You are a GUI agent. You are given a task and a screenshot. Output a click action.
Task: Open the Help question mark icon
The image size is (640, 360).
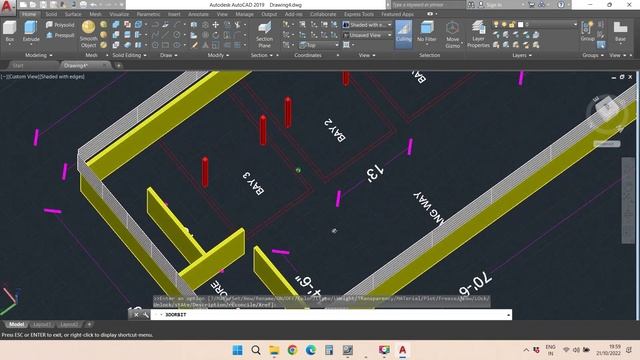(561, 5)
